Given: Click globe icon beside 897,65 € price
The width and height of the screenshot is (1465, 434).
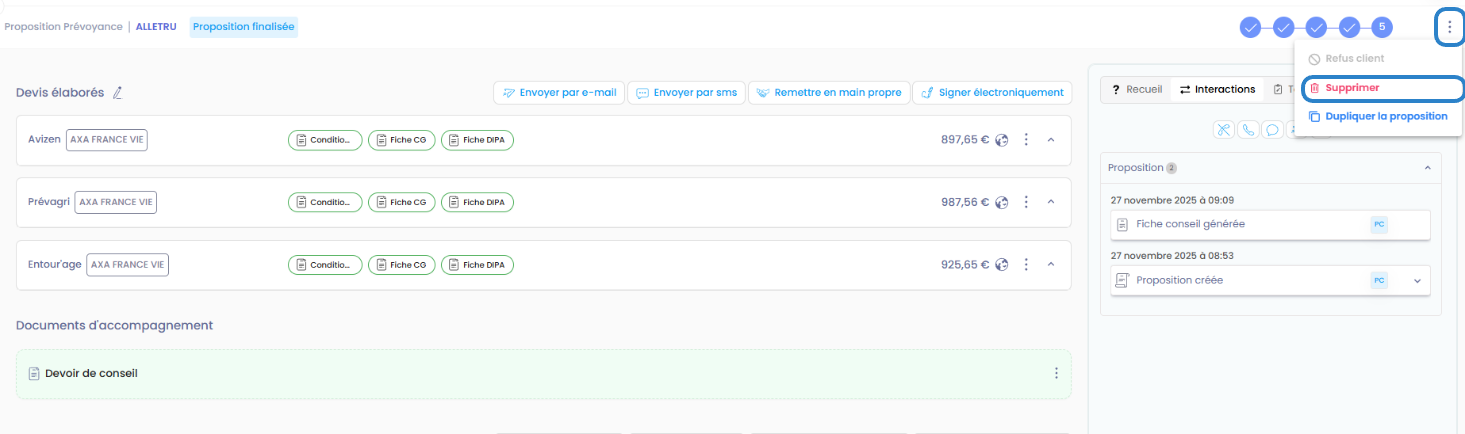Looking at the screenshot, I should pos(1002,140).
